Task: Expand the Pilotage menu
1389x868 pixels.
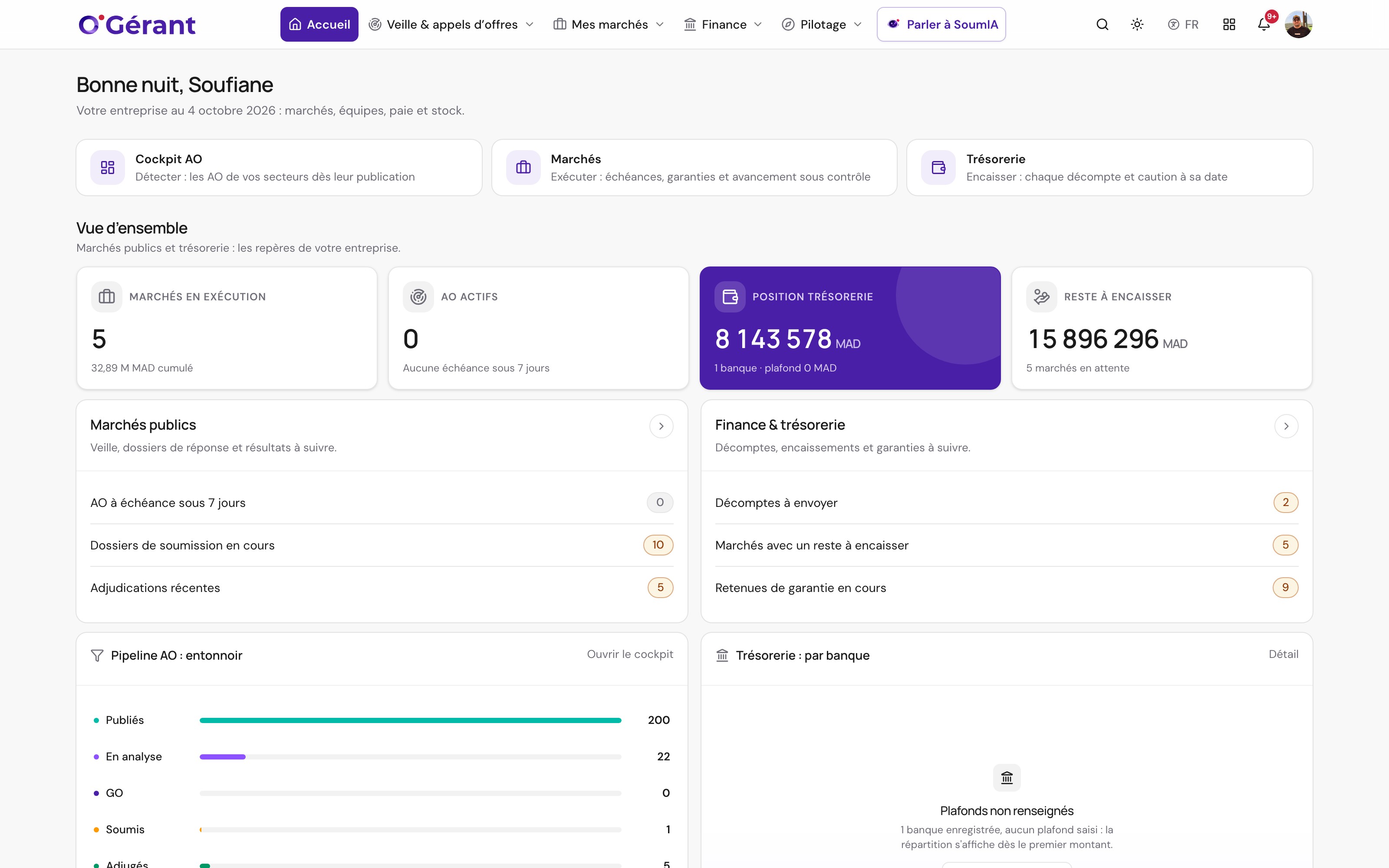Action: [822, 25]
